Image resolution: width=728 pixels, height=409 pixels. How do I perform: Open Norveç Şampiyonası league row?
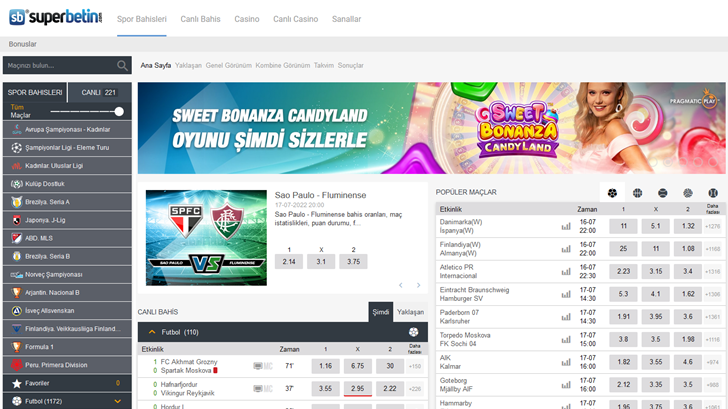point(67,274)
